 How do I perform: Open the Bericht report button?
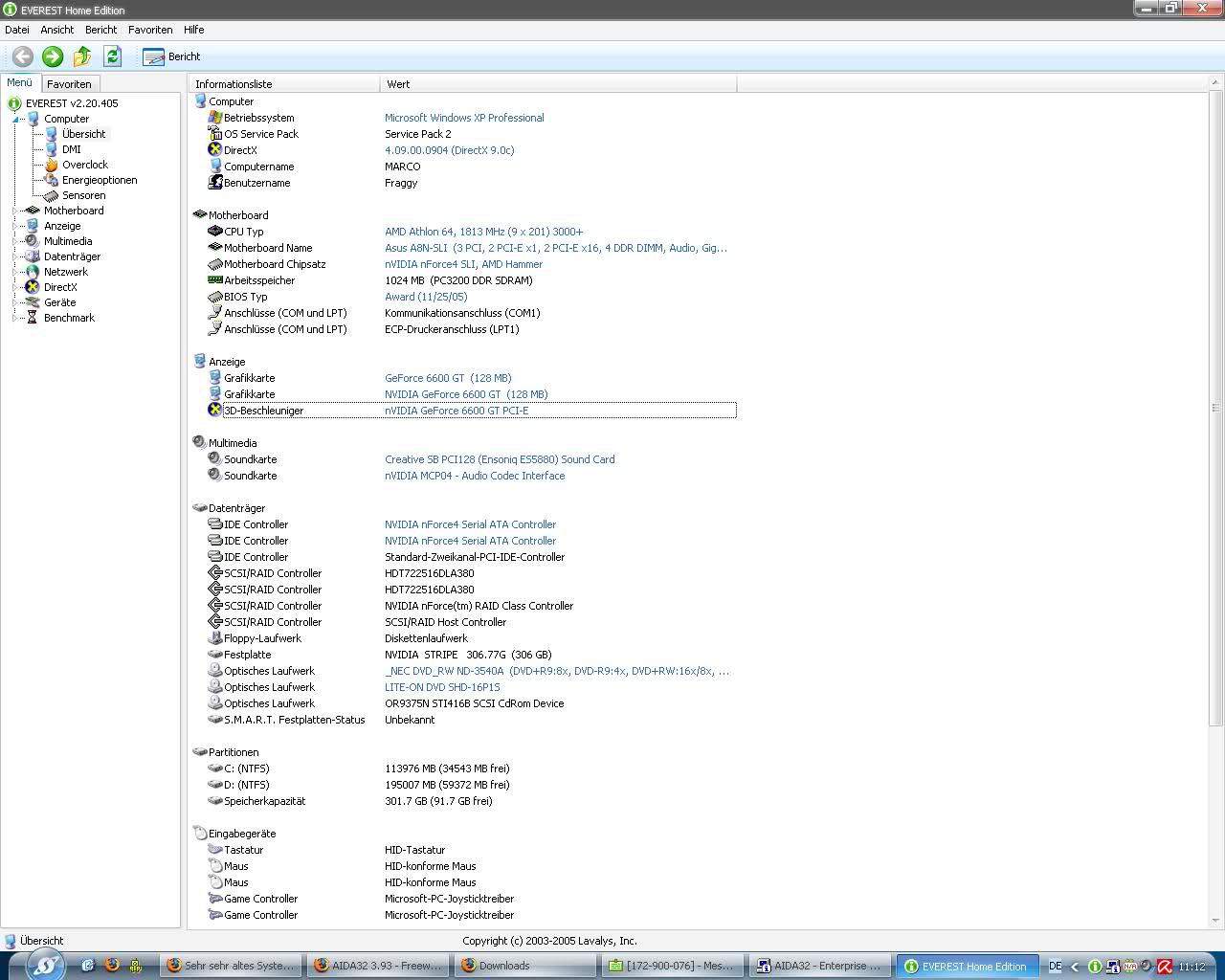pos(172,56)
